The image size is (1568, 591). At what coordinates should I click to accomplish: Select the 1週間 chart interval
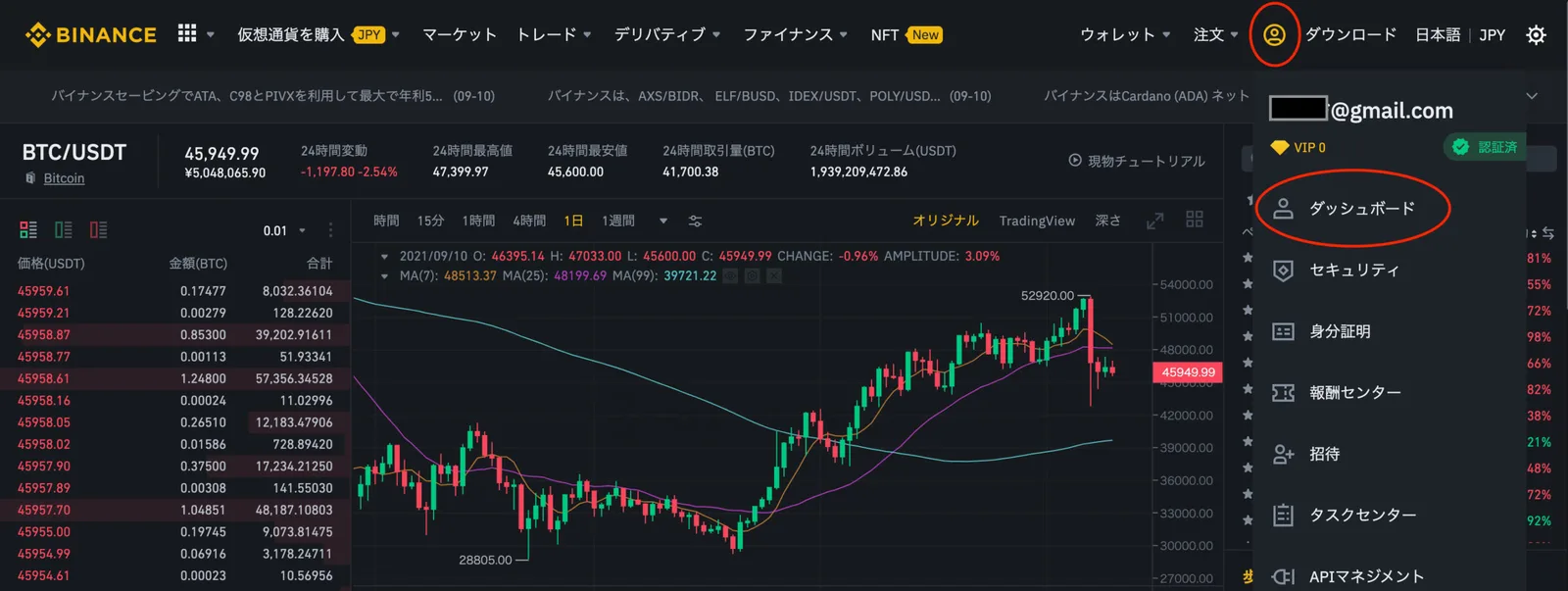[x=618, y=221]
